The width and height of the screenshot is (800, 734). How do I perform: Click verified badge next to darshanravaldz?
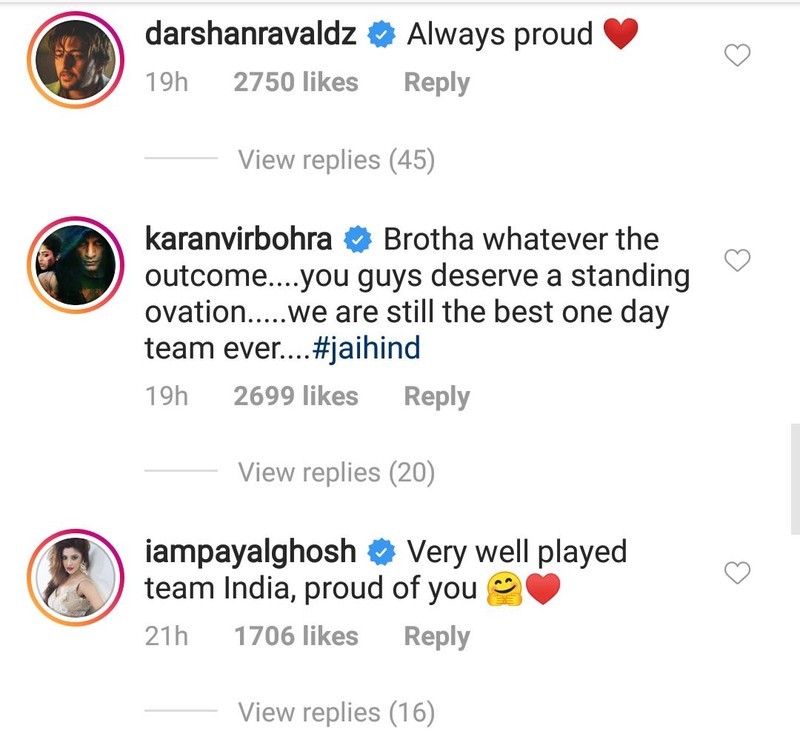pos(382,35)
